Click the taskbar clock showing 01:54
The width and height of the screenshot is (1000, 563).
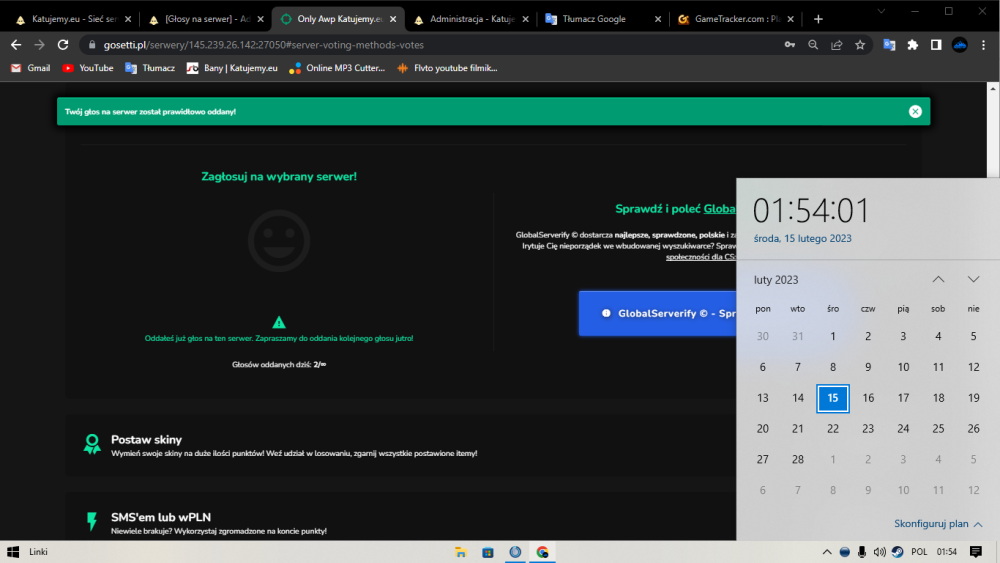pos(946,552)
